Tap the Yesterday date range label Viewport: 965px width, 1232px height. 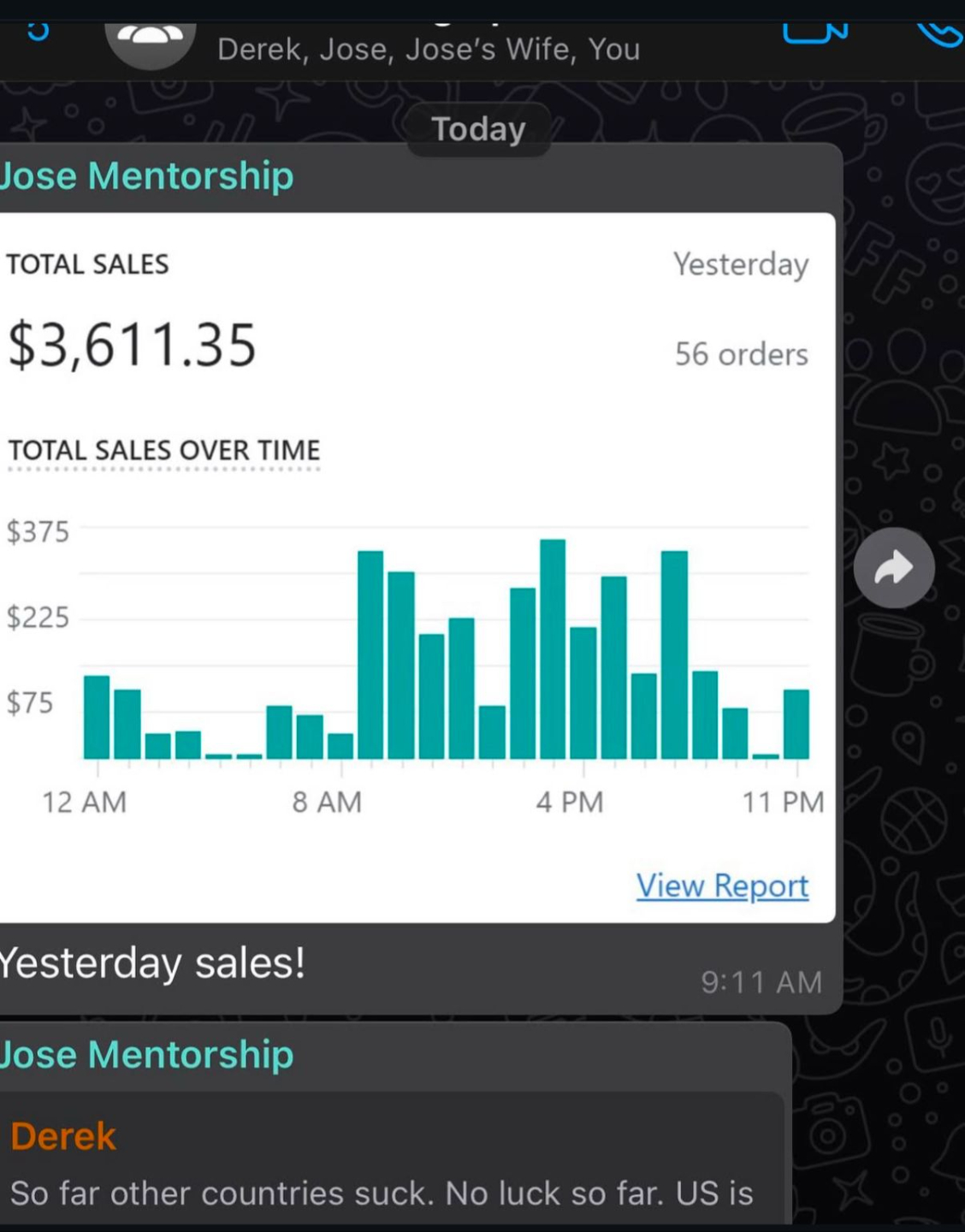click(x=740, y=264)
